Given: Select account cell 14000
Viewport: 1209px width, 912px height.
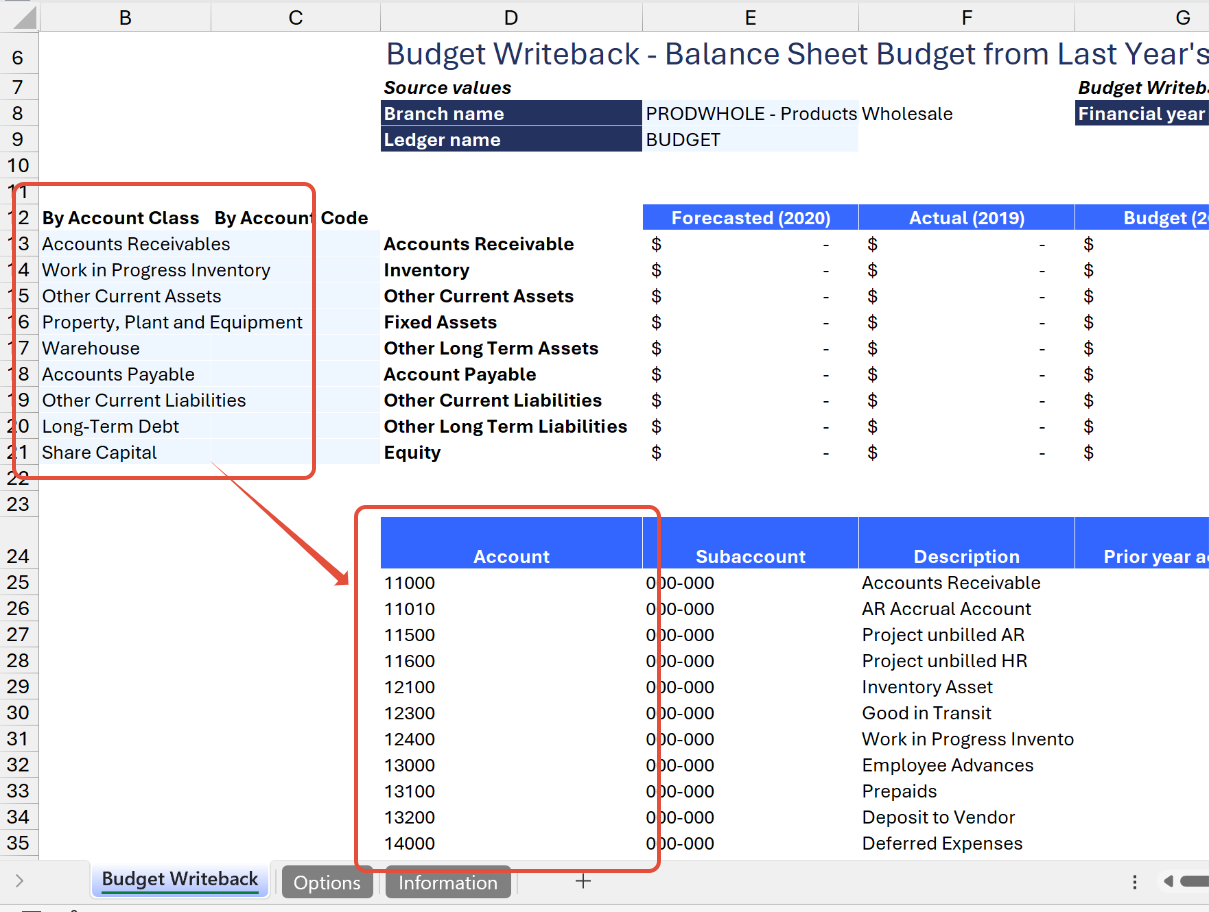Looking at the screenshot, I should pyautogui.click(x=511, y=843).
